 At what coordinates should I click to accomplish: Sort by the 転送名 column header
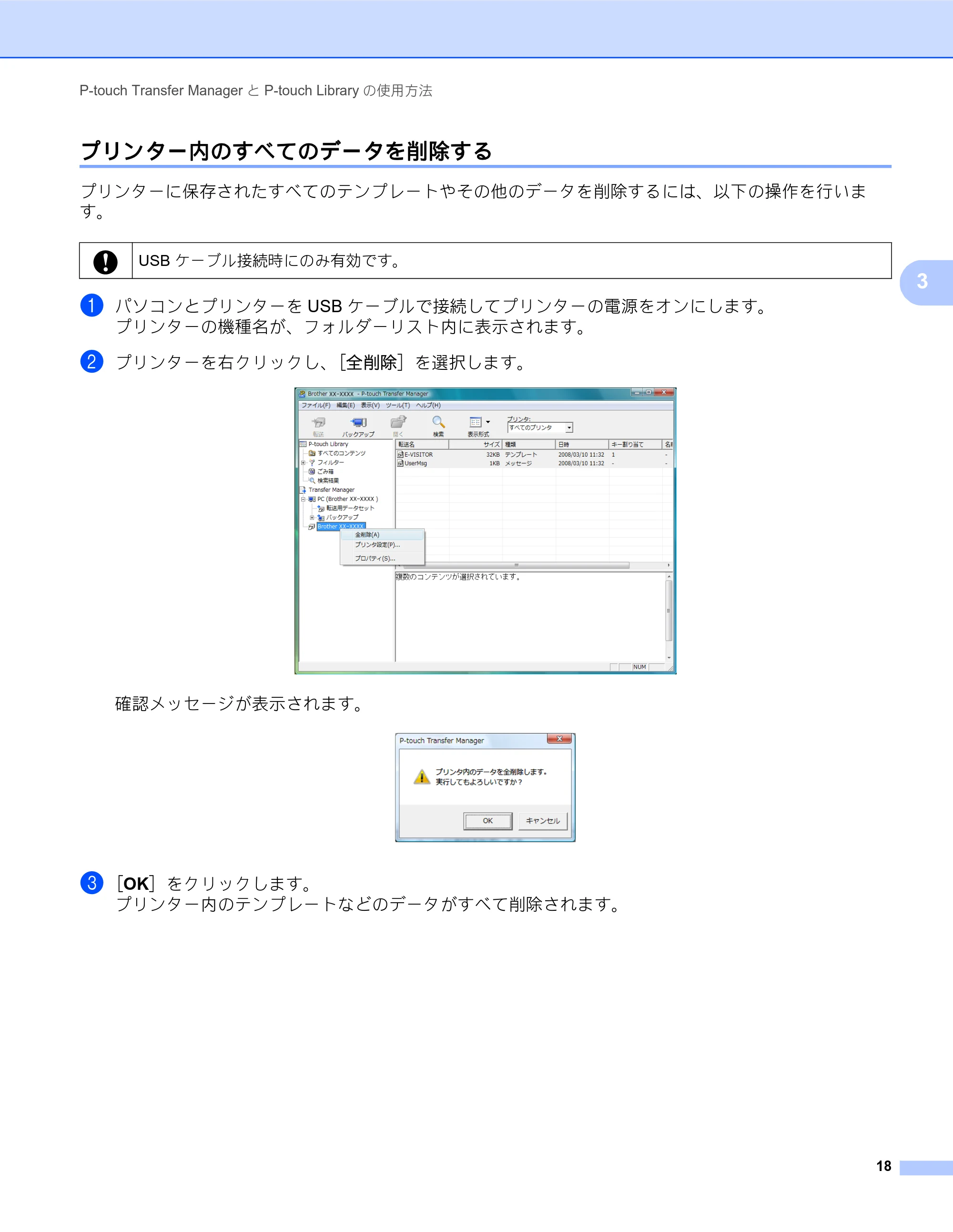tap(422, 445)
